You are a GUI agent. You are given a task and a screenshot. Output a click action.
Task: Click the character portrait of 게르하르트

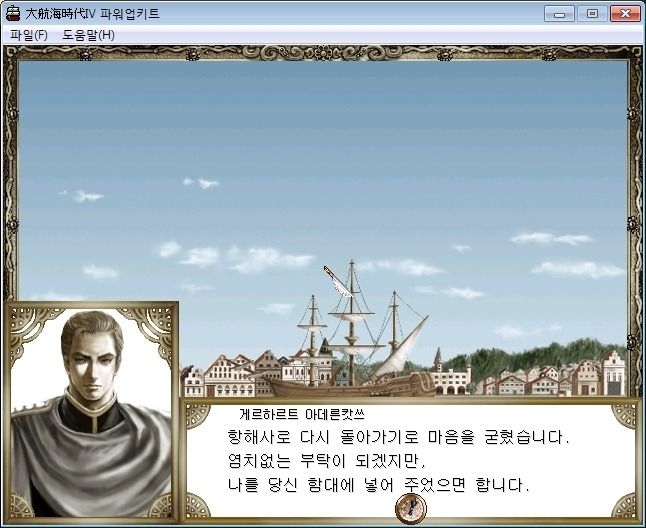[x=91, y=412]
